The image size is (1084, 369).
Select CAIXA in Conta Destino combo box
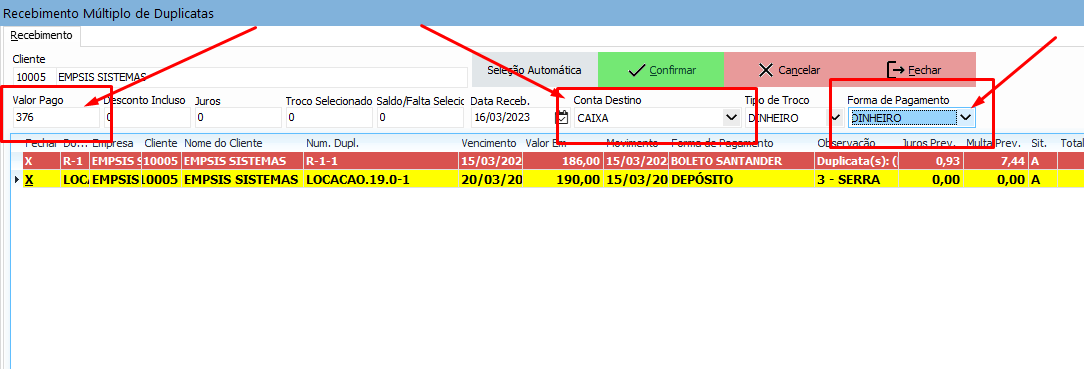click(x=648, y=117)
